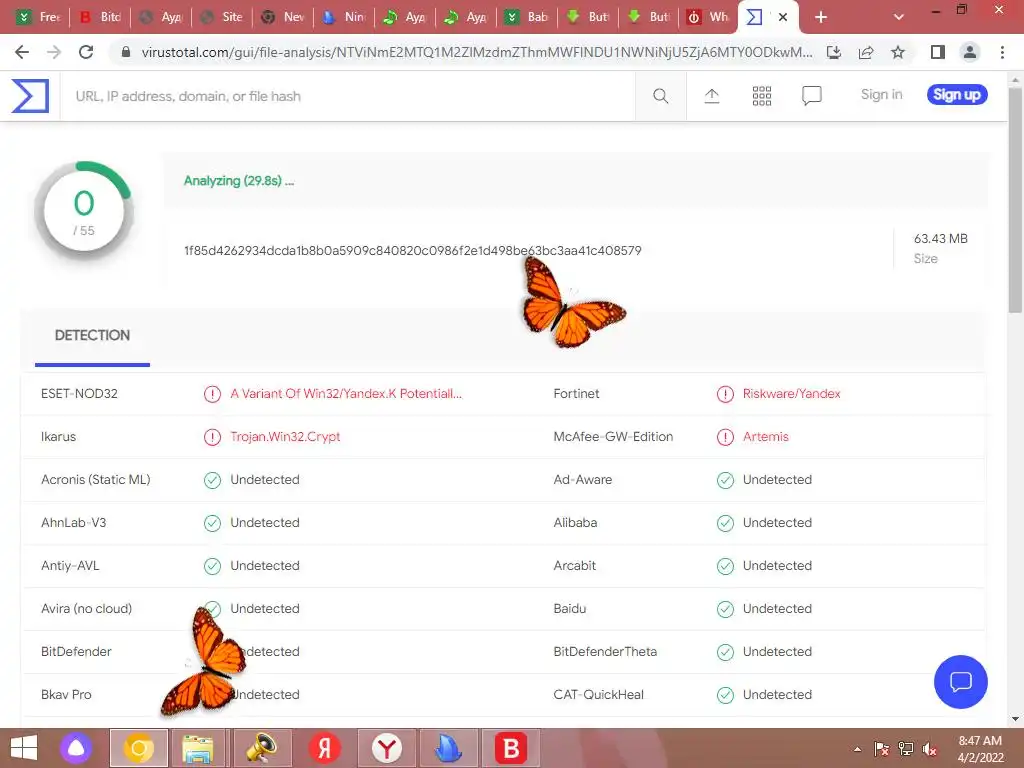
Task: Switch to the Site browser tab
Action: [223, 17]
